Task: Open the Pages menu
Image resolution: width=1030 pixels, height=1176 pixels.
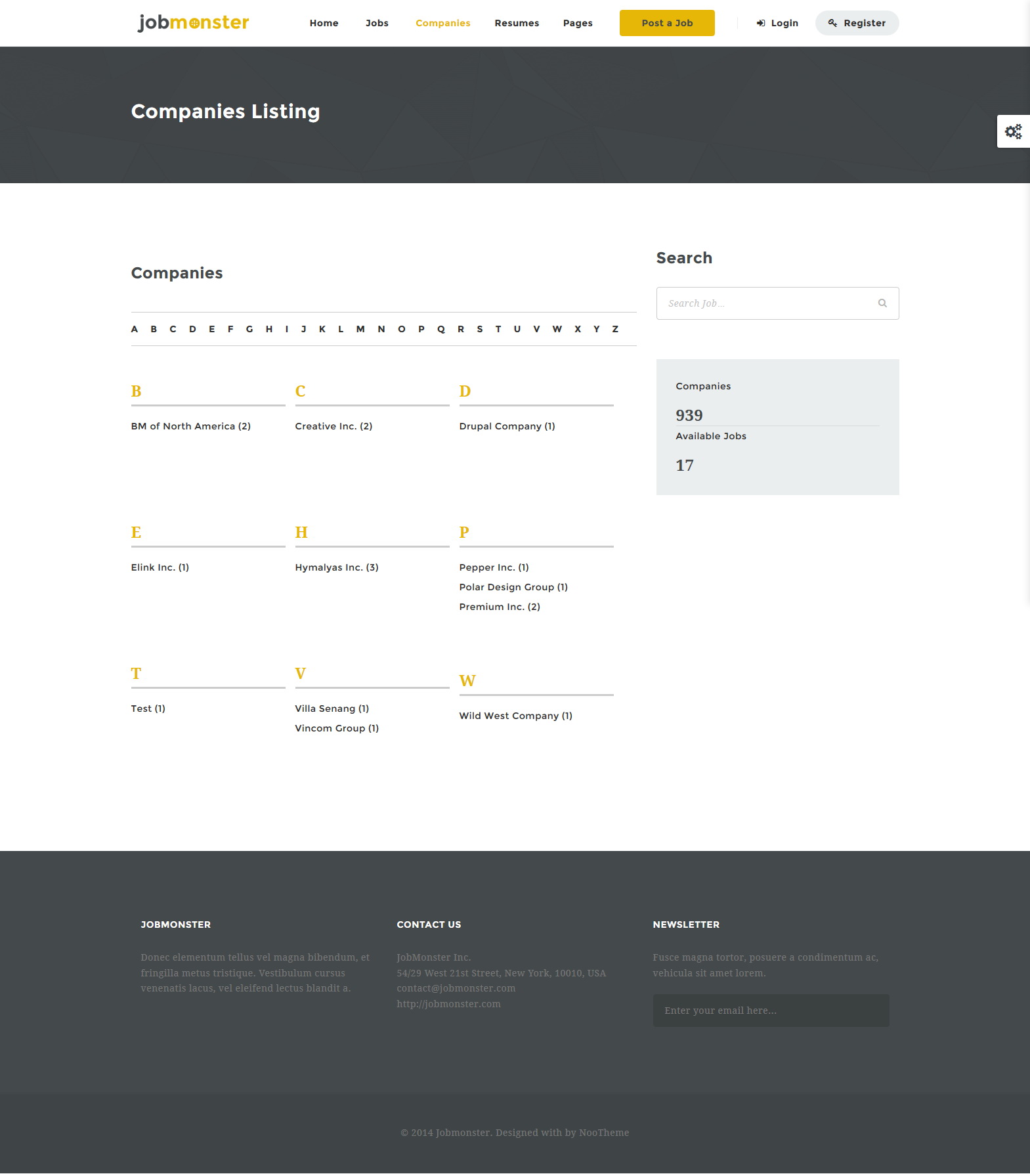Action: [x=578, y=23]
